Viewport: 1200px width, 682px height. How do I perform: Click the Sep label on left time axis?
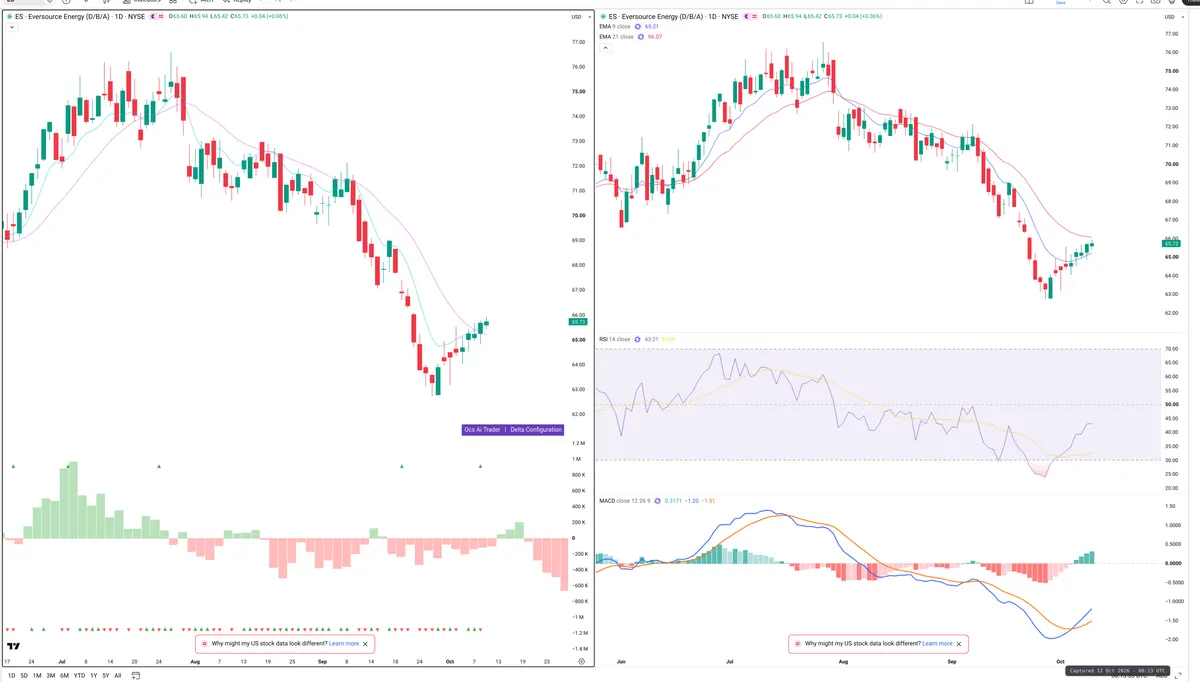click(x=322, y=662)
